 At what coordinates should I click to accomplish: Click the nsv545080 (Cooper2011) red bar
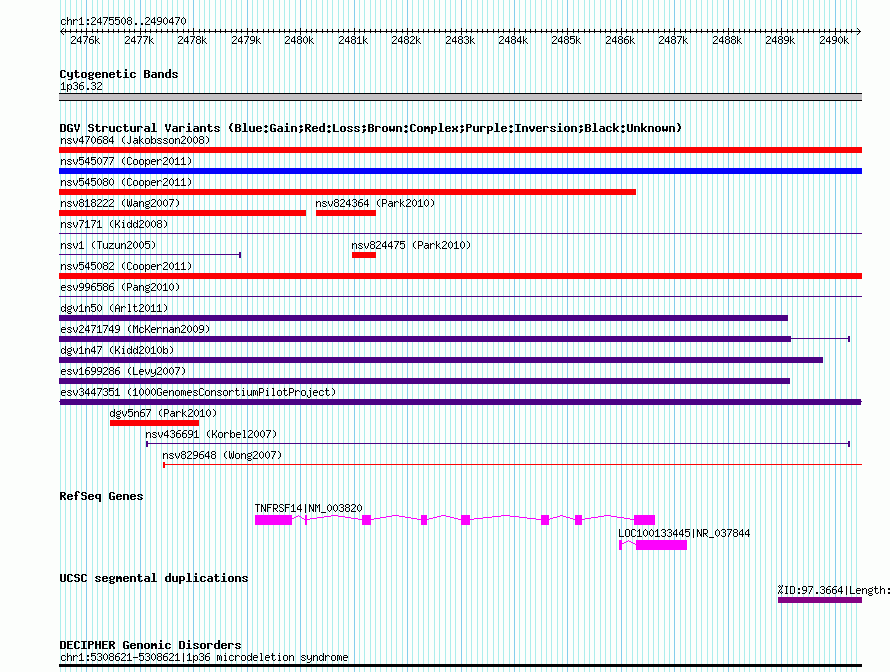pyautogui.click(x=347, y=192)
